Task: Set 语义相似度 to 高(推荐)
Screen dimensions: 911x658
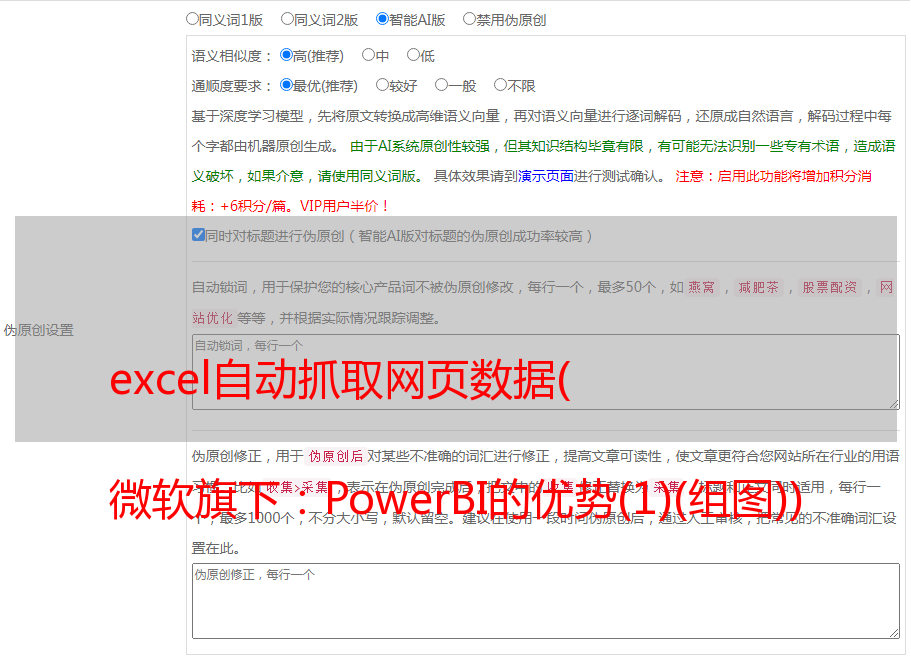Action: [x=286, y=55]
